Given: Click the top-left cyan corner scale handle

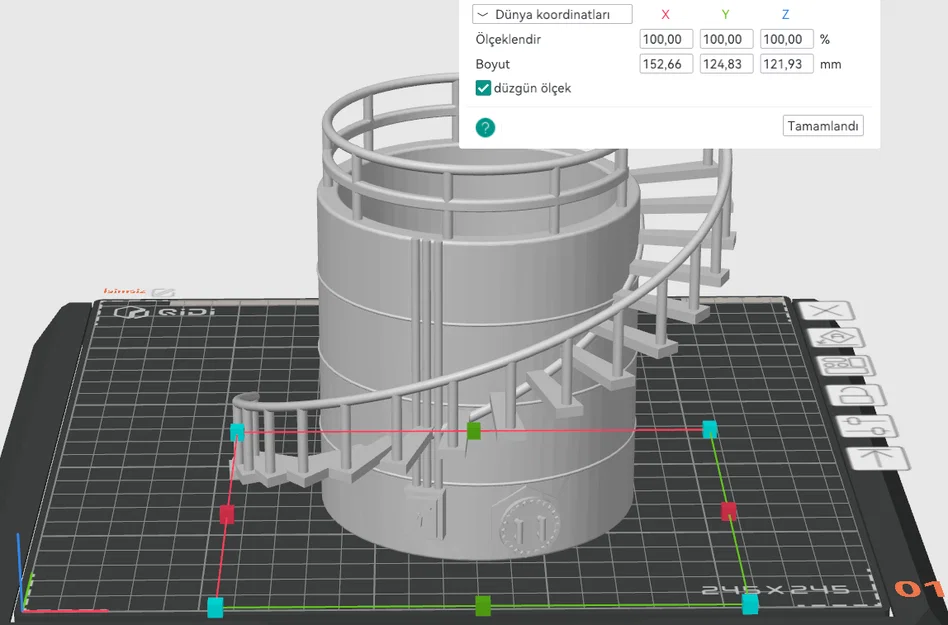Looking at the screenshot, I should tap(237, 432).
